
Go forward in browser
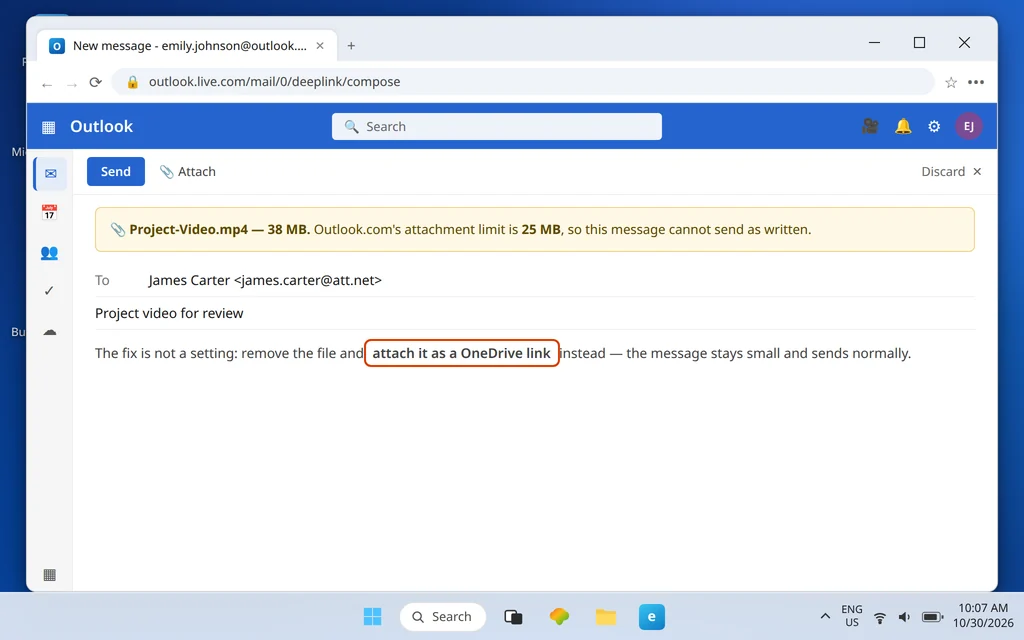(x=71, y=83)
